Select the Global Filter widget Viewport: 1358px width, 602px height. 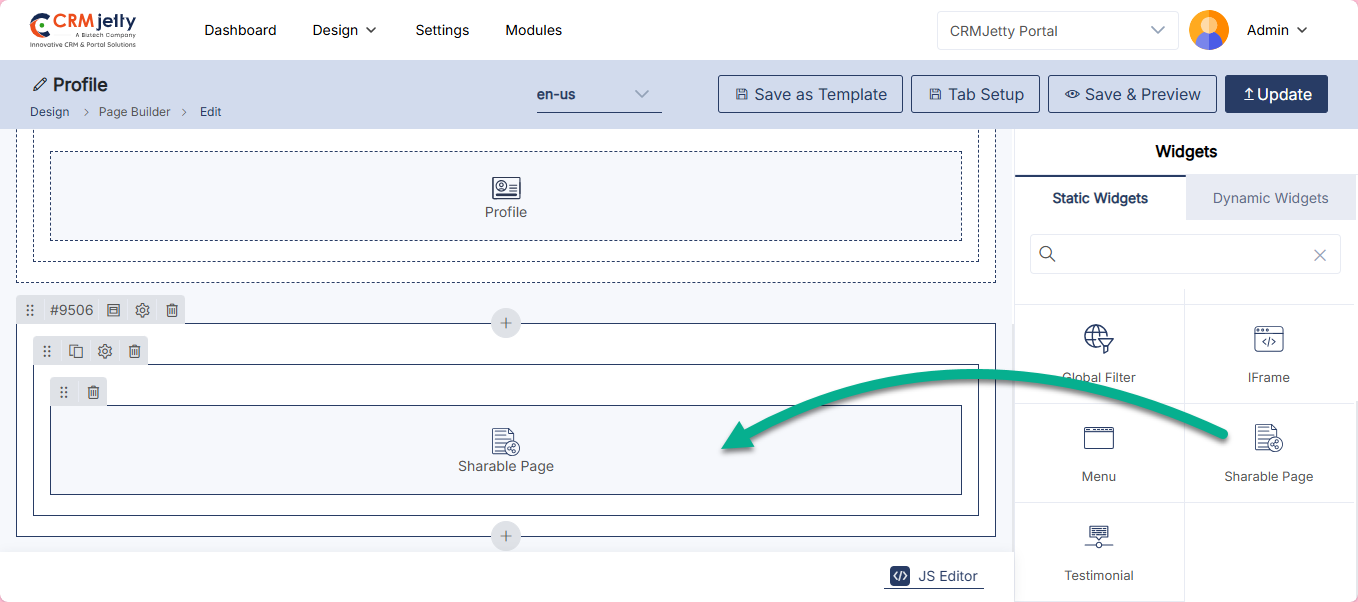click(x=1099, y=354)
